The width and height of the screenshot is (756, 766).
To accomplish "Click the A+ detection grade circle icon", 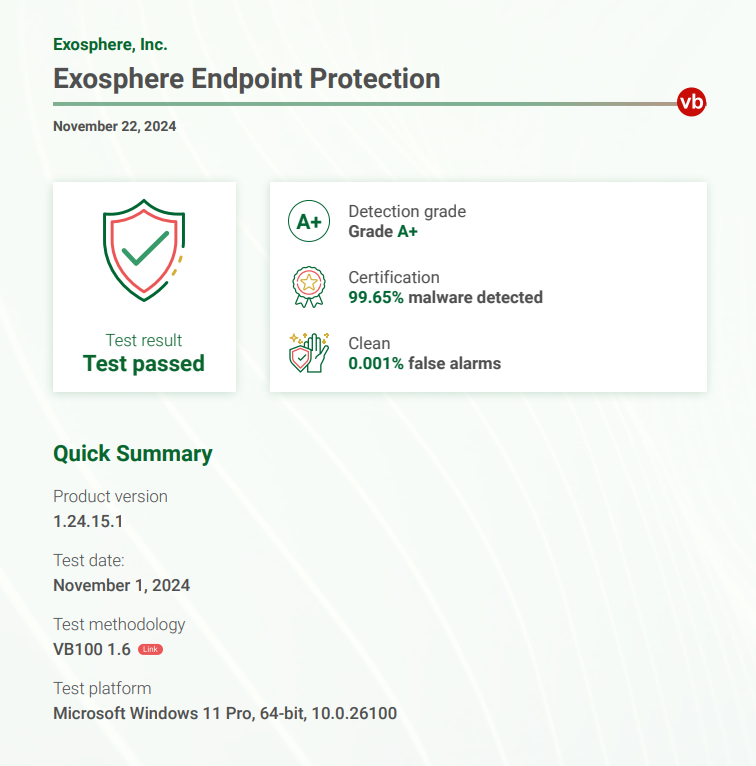I will pos(309,221).
